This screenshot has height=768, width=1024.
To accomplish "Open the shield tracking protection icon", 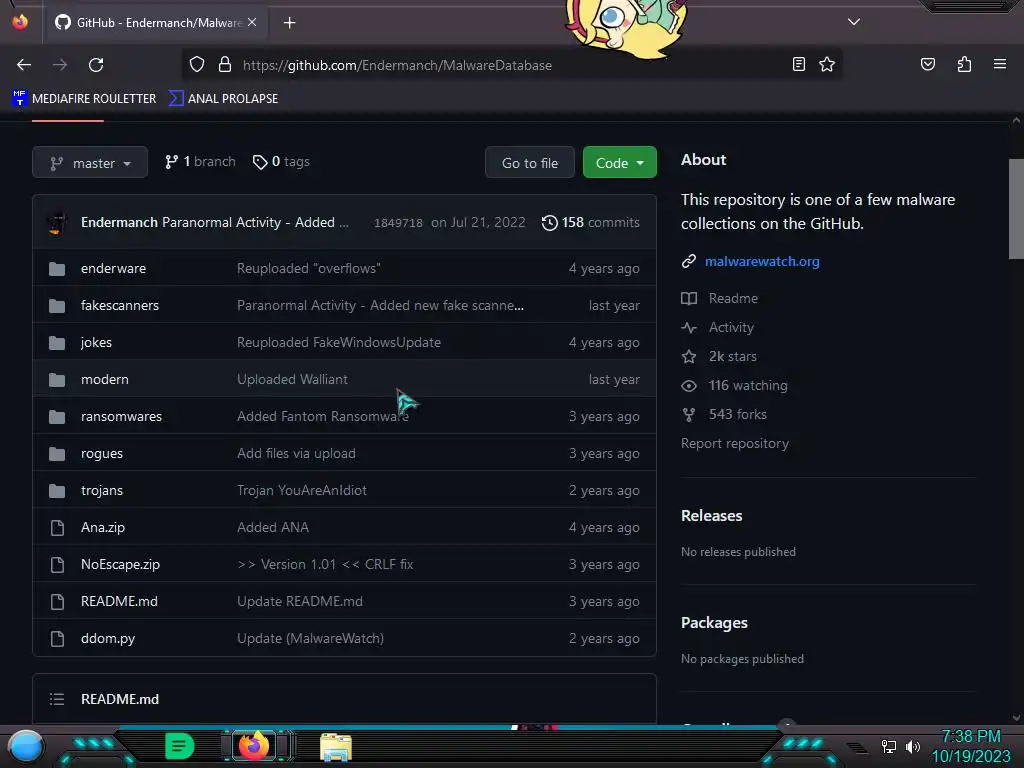I will (197, 65).
